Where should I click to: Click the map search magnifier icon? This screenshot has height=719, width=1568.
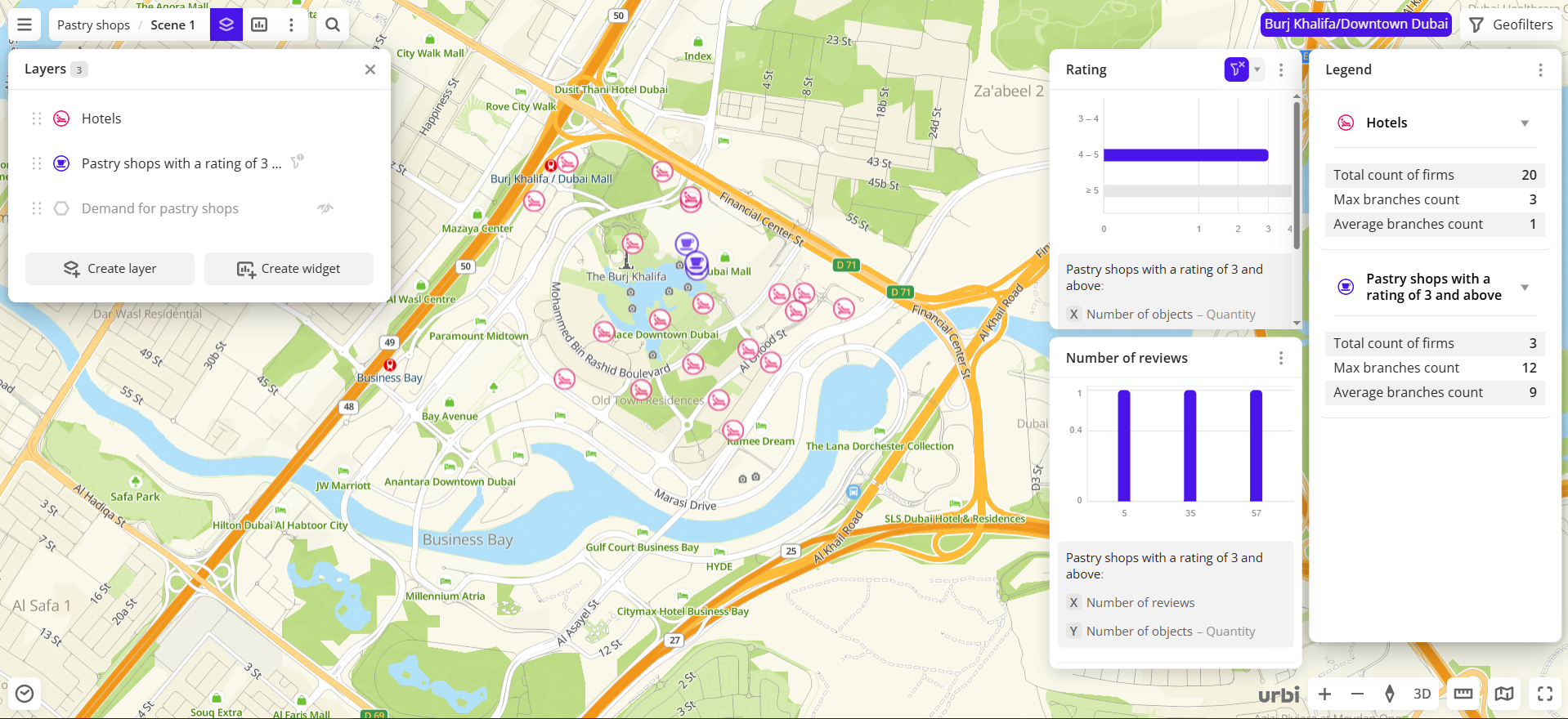(x=333, y=25)
